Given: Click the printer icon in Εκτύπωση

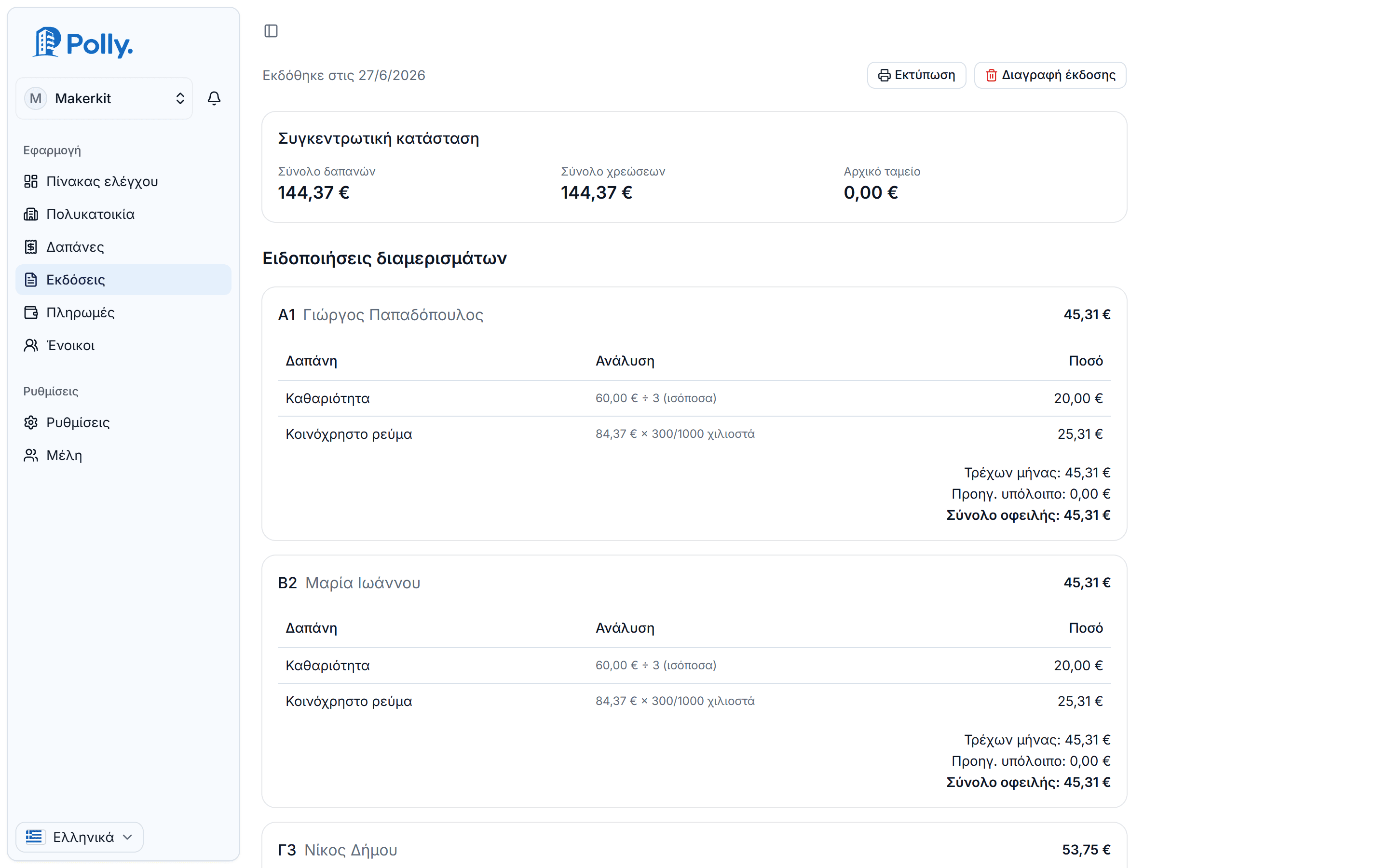Looking at the screenshot, I should (884, 75).
